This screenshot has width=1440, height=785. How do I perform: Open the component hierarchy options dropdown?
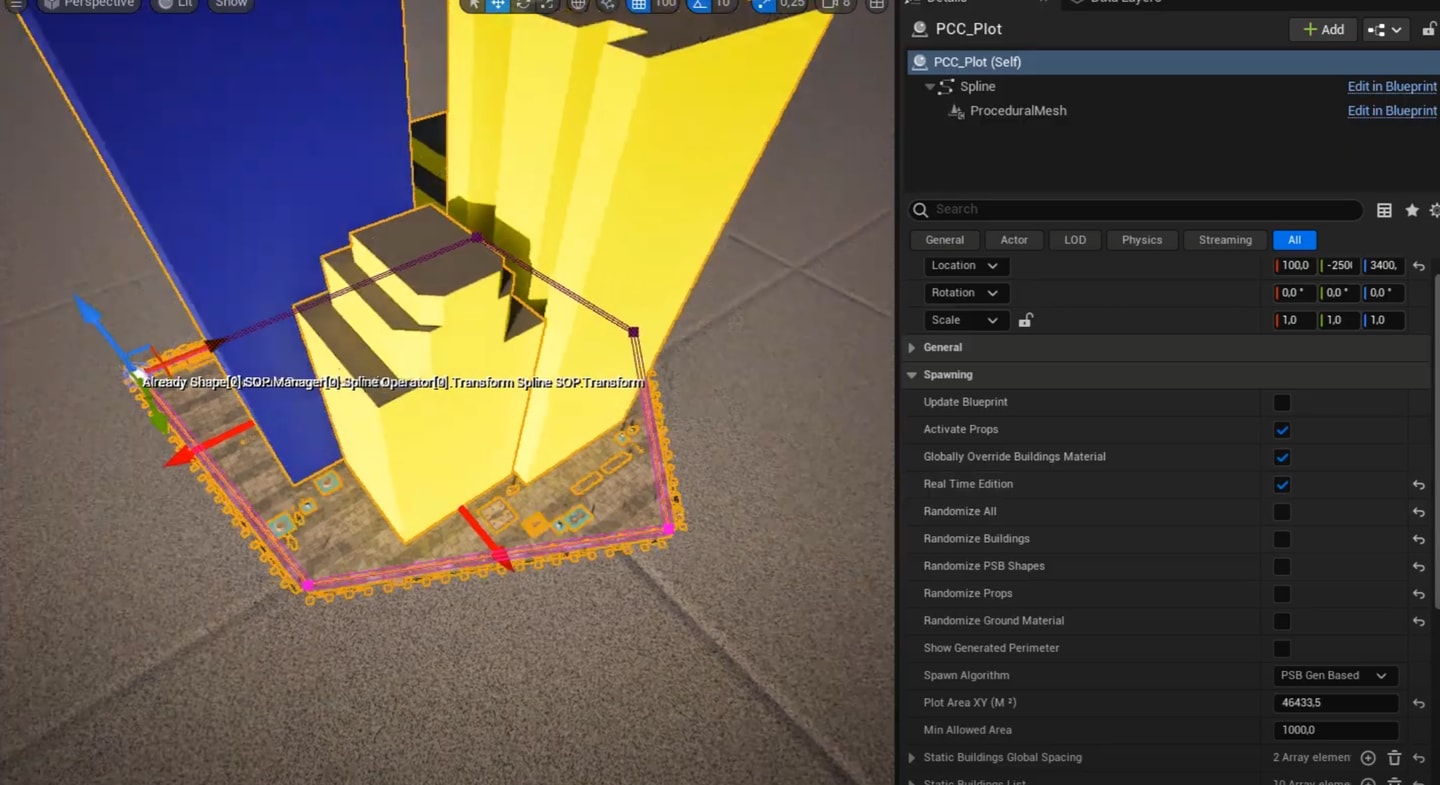tap(1386, 30)
